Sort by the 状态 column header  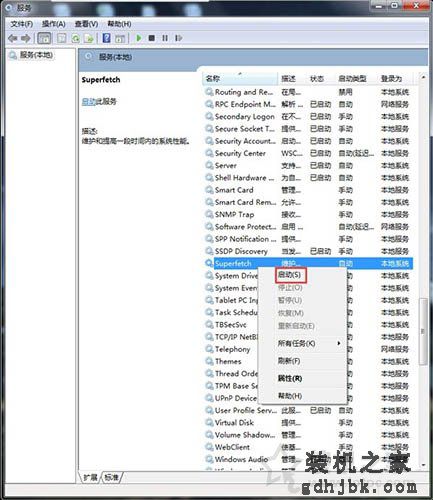320,79
